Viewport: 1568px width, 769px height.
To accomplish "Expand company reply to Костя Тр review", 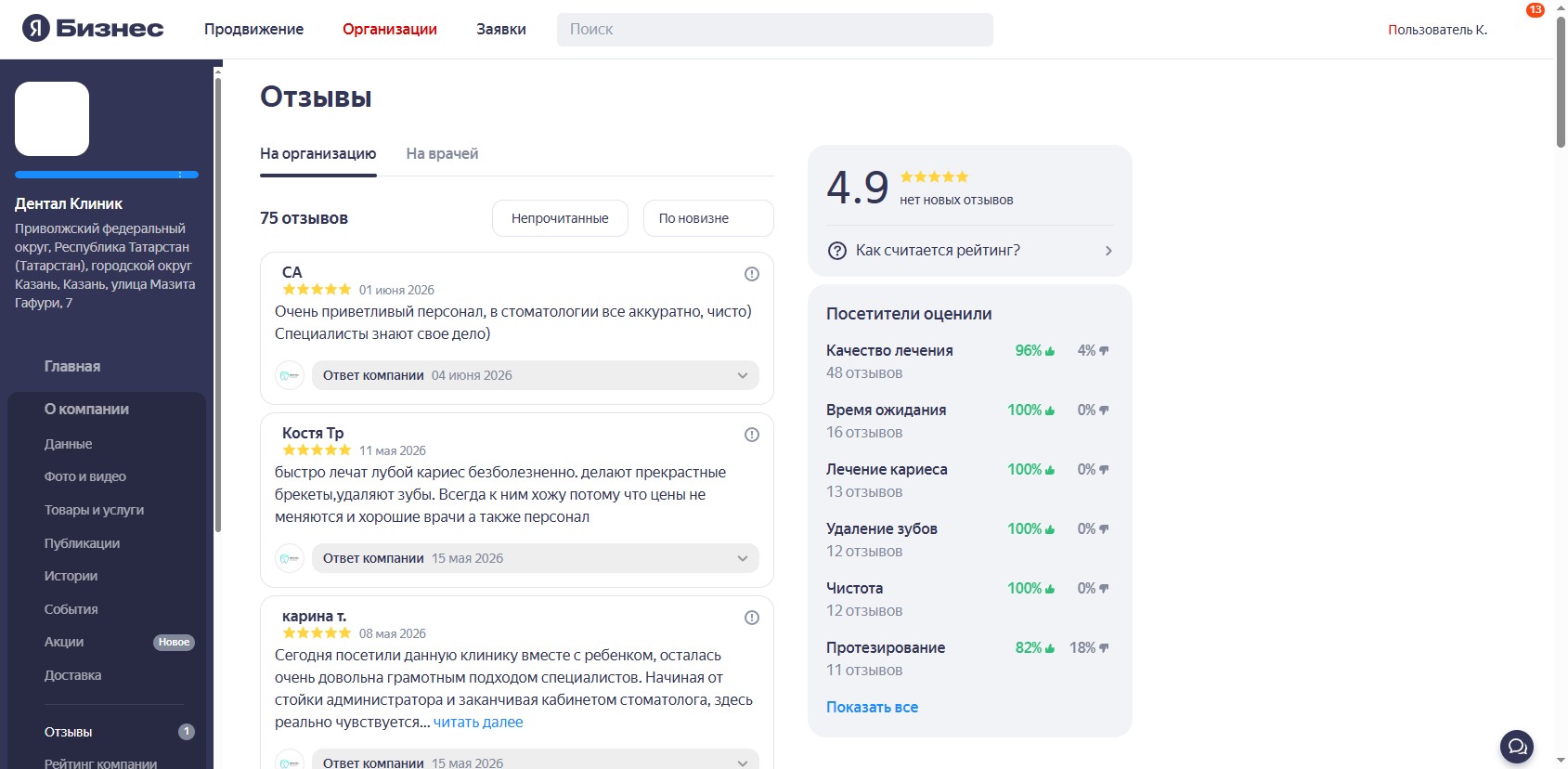I will click(536, 558).
